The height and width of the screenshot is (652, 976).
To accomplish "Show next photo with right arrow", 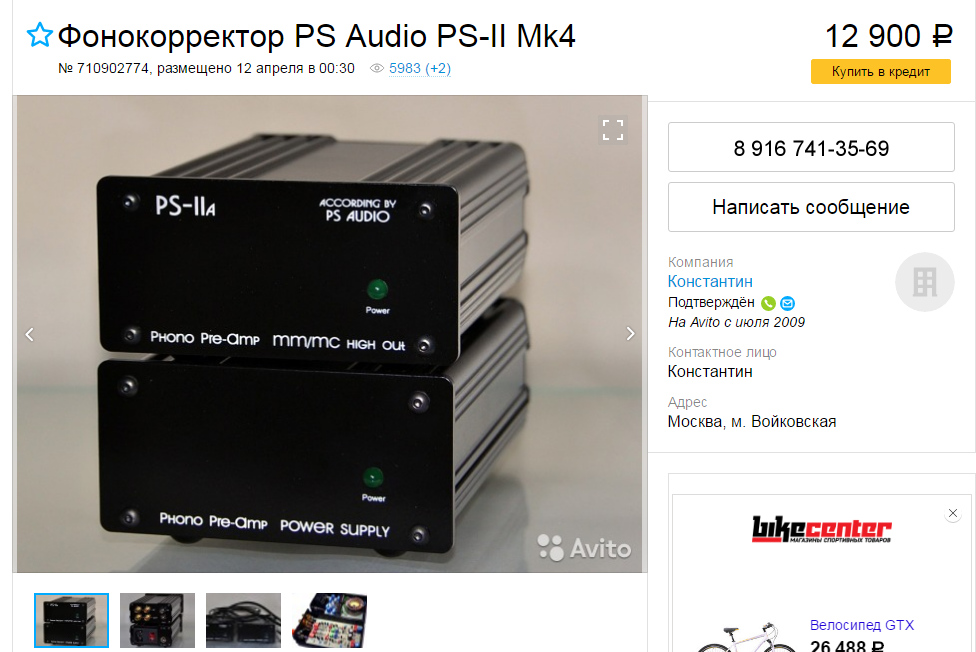I will (630, 334).
